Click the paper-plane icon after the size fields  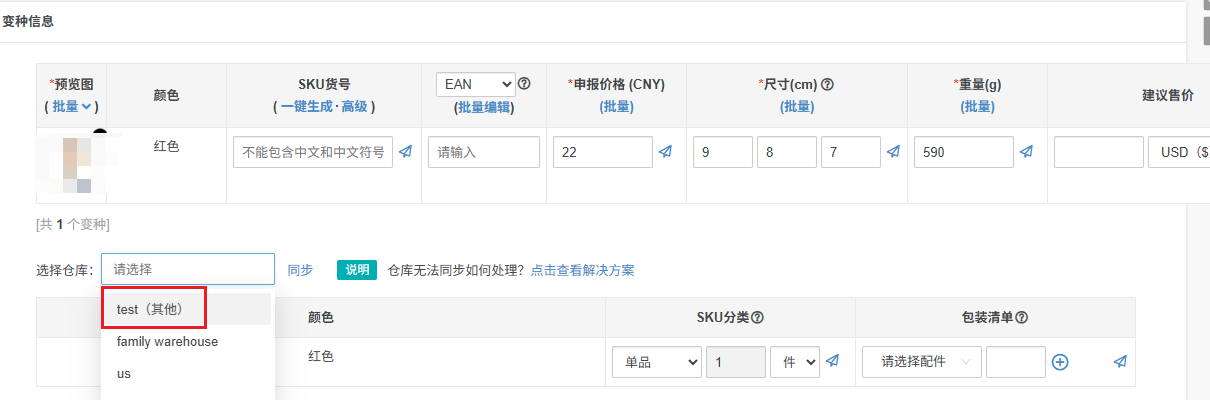[x=893, y=152]
